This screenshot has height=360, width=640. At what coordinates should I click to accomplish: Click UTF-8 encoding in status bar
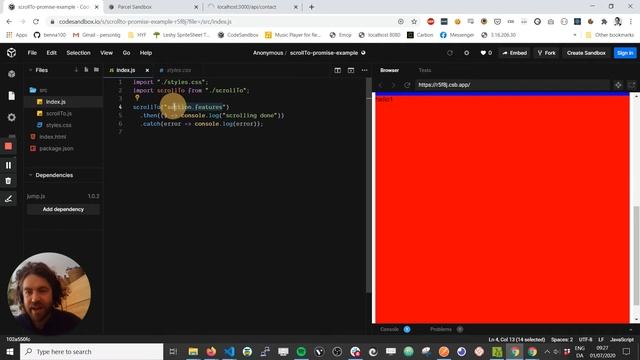tap(585, 340)
